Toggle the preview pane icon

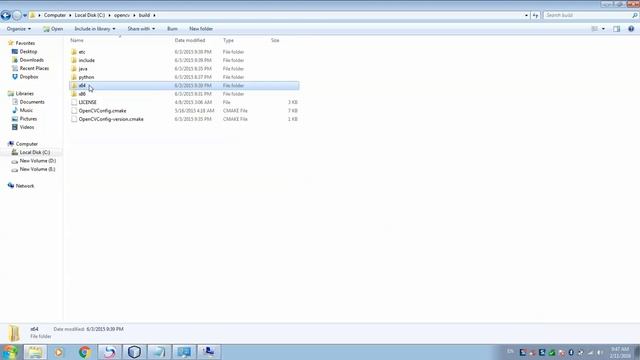click(616, 29)
